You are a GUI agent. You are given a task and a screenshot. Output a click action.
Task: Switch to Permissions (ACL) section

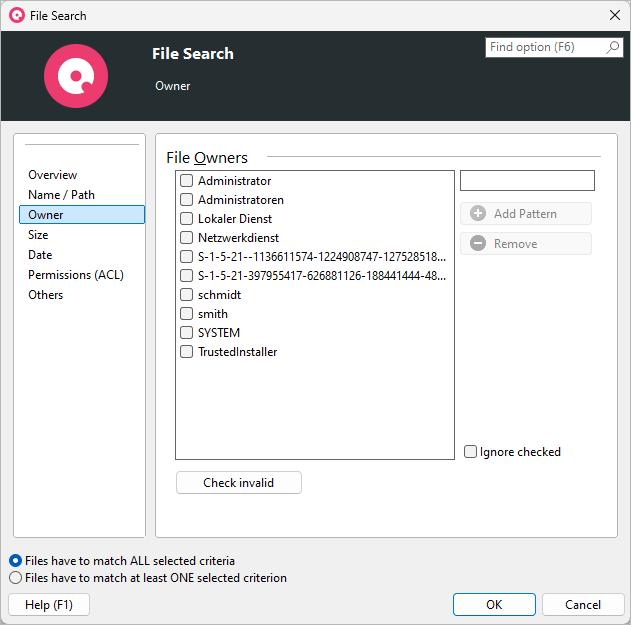point(75,275)
